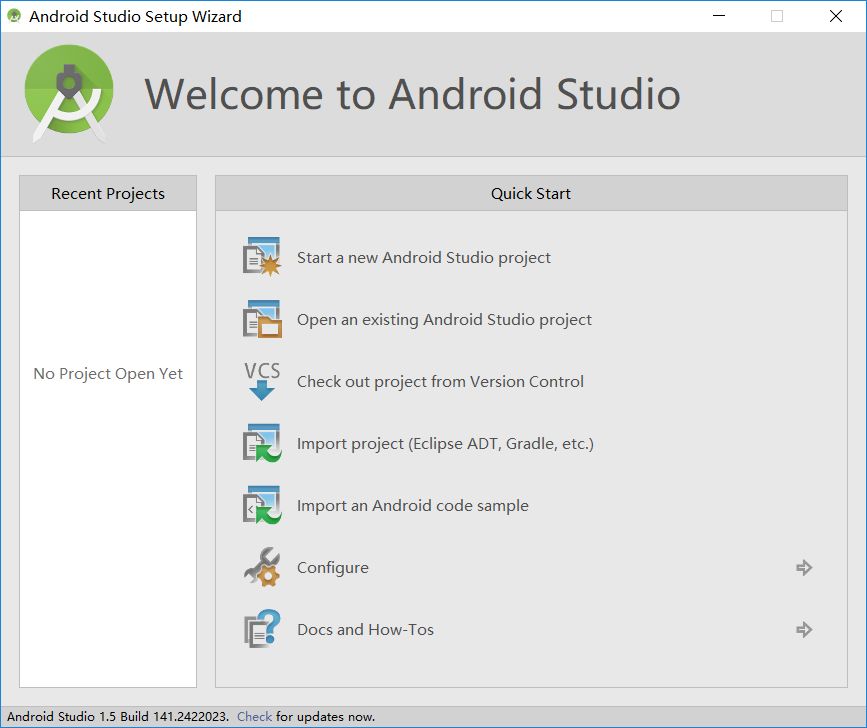
Task: Click the Docs and How-Tos question mark icon
Action: click(x=262, y=629)
